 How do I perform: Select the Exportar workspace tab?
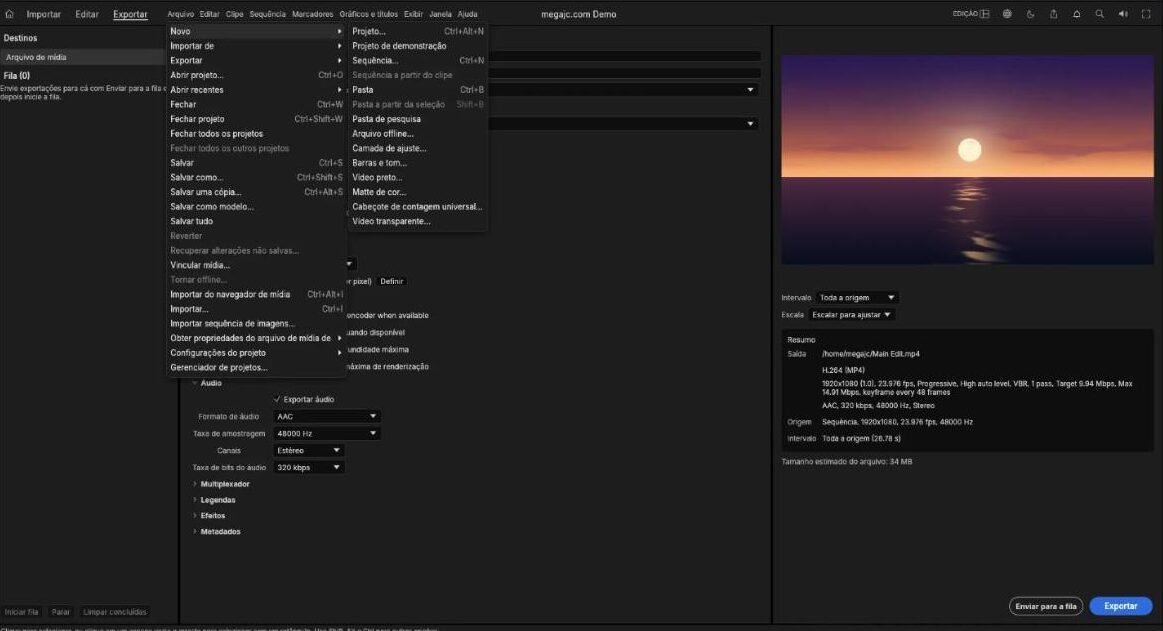click(x=130, y=14)
